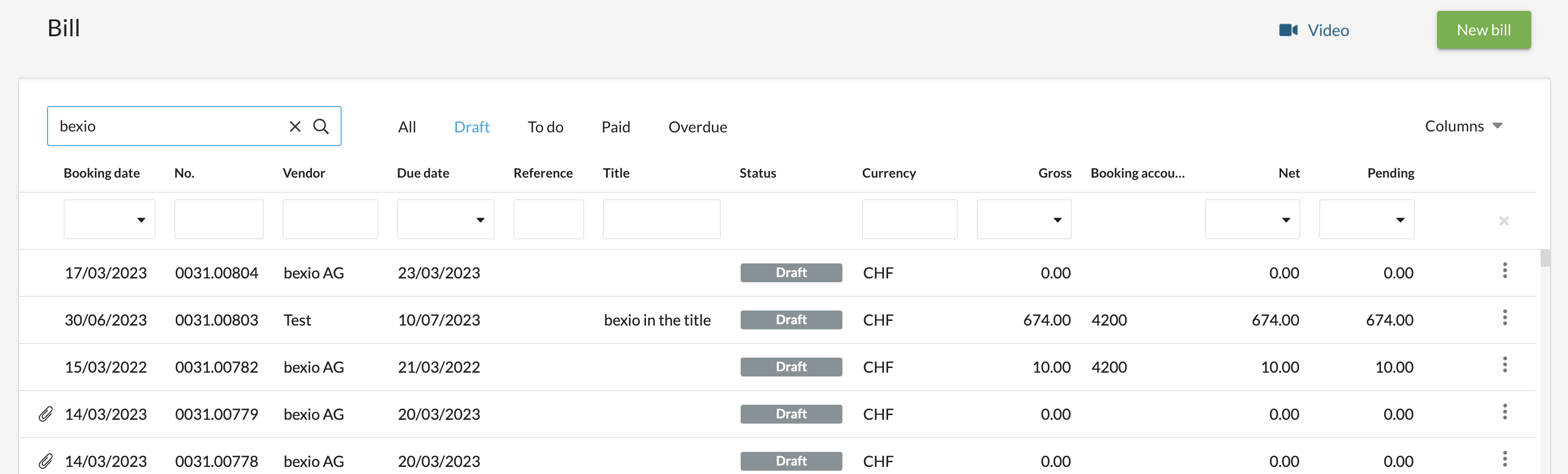The image size is (1568, 474).
Task: Click the Vendor filter input field
Action: [330, 220]
